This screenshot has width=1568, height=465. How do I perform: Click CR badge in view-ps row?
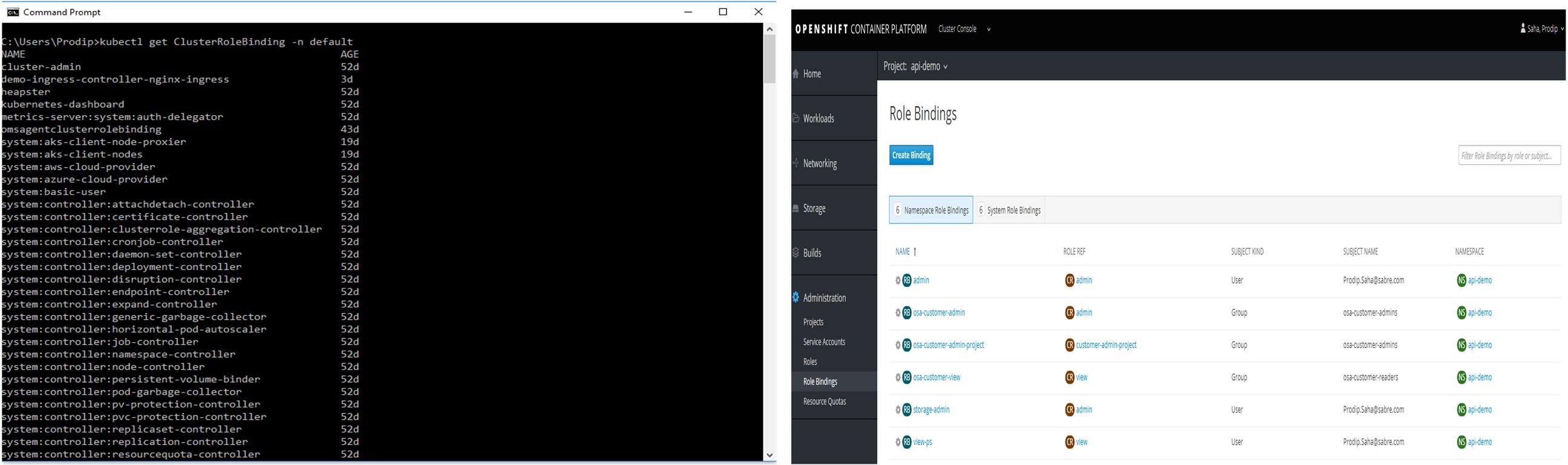tap(1070, 442)
